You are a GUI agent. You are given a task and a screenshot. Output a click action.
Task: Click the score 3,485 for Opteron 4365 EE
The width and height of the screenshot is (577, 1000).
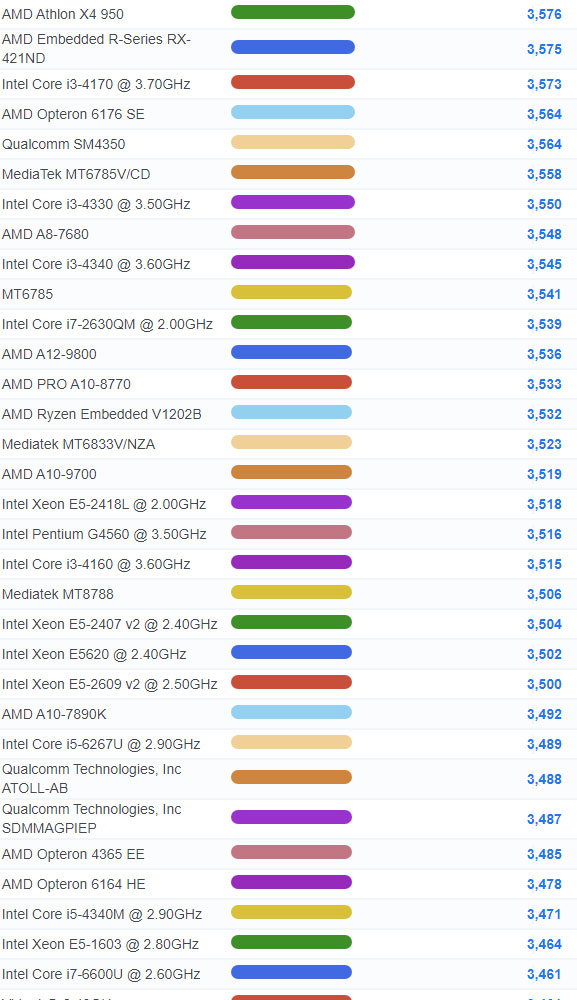pyautogui.click(x=544, y=854)
